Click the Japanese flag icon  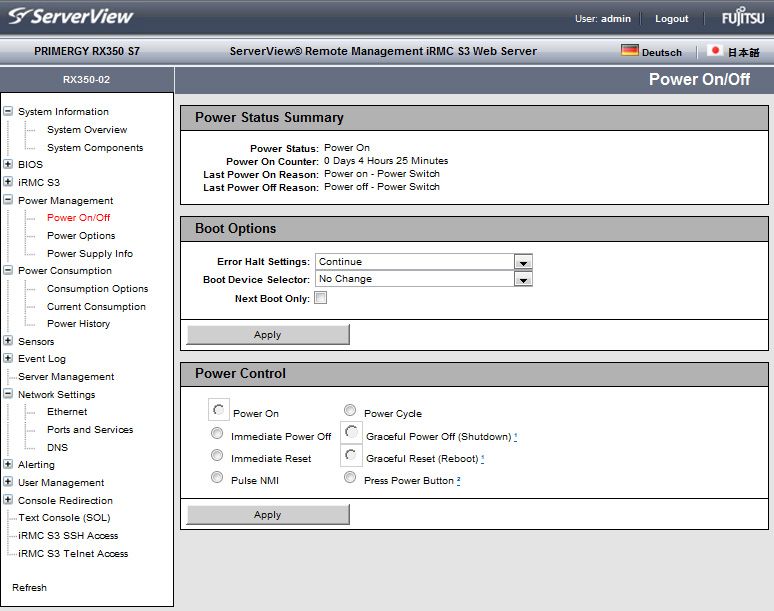[x=715, y=50]
